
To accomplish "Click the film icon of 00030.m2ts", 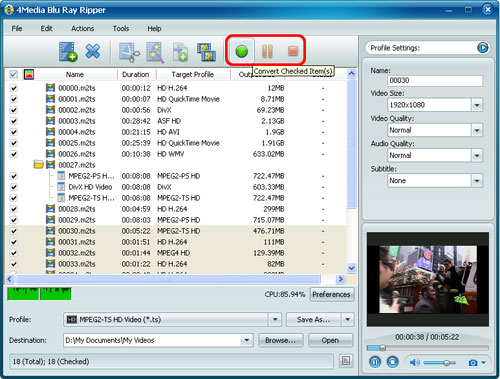I will pyautogui.click(x=50, y=231).
